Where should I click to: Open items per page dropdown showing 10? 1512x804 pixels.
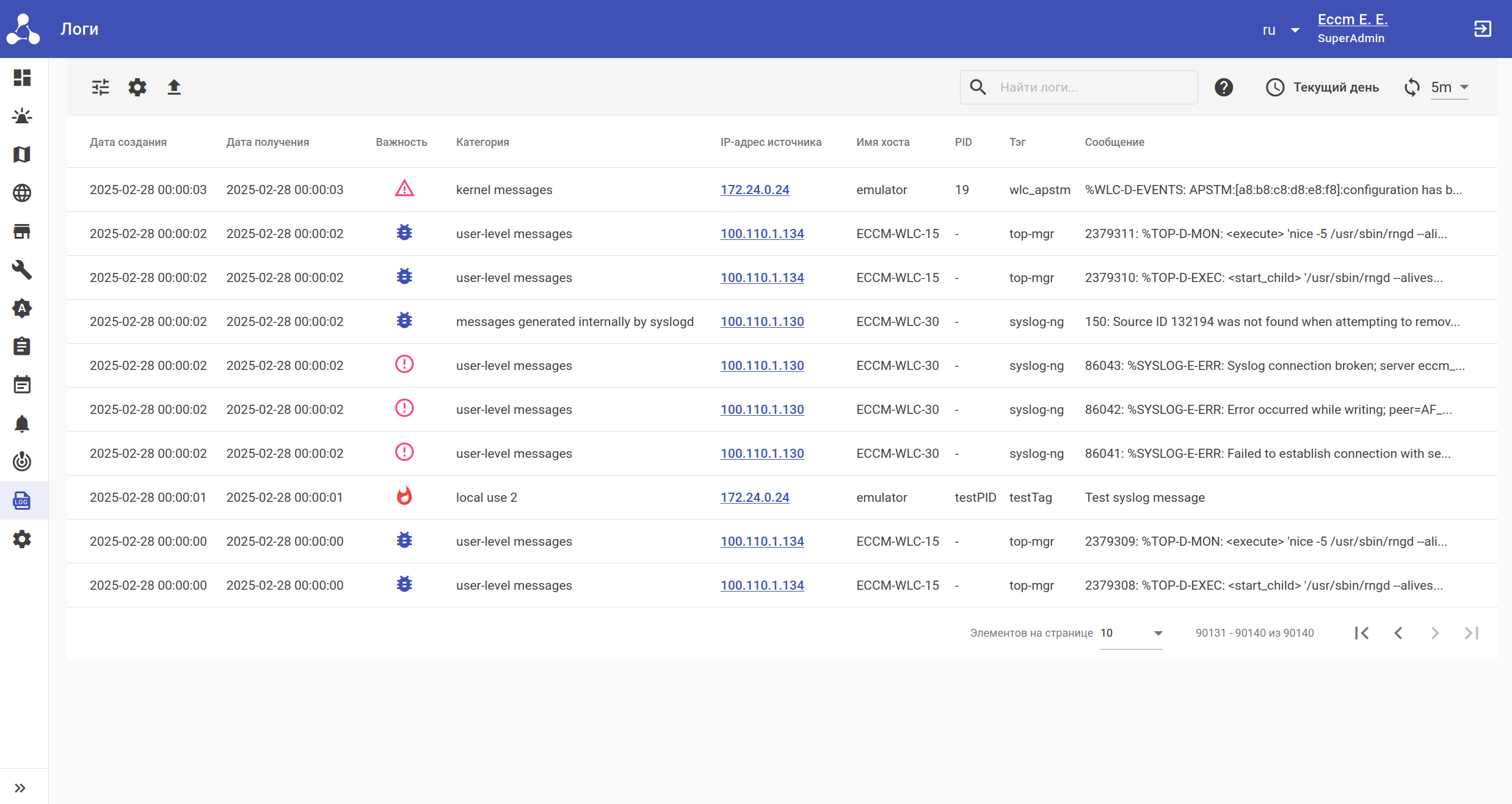pos(1131,633)
